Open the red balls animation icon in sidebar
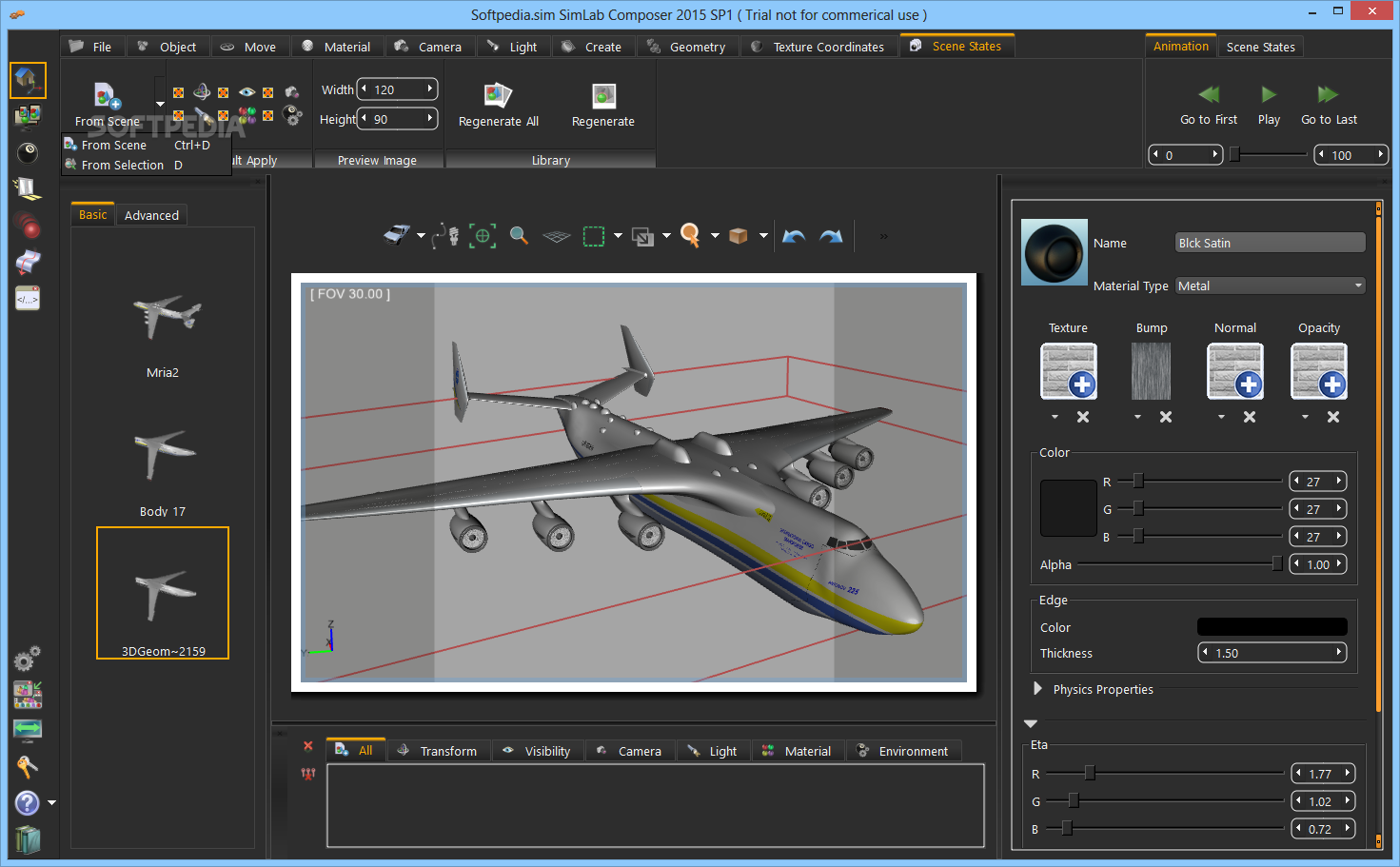The image size is (1400, 867). point(28,226)
